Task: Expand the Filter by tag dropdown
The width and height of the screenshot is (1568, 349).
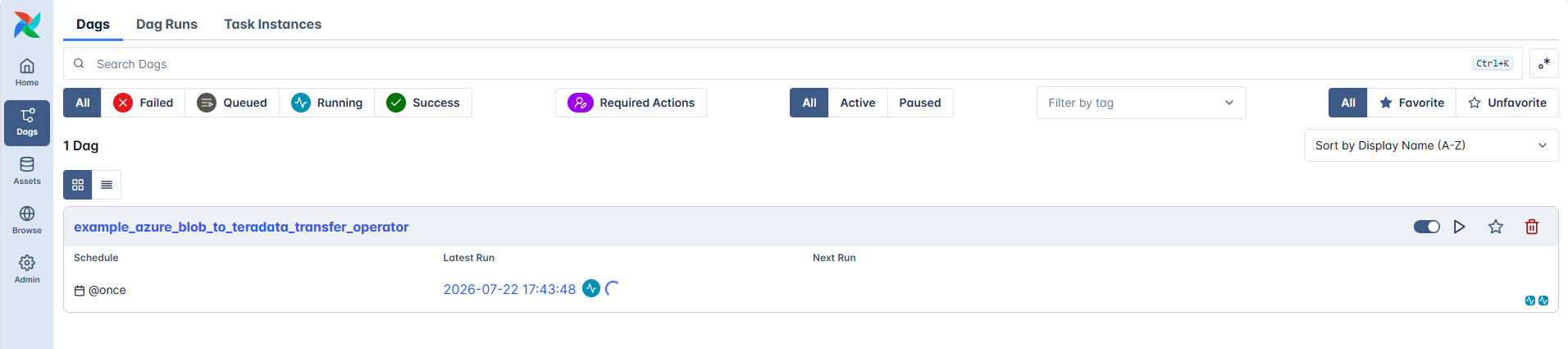Action: [x=1142, y=103]
